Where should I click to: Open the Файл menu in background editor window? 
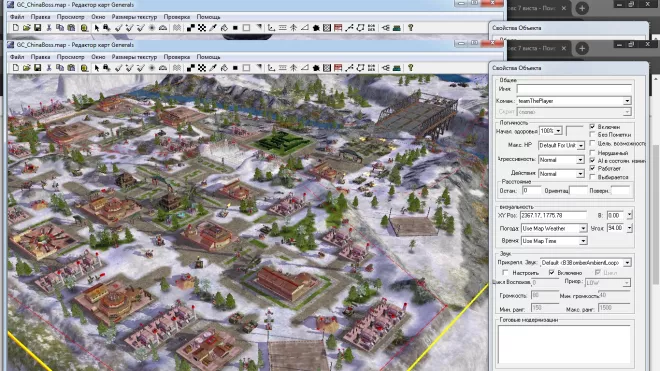17,17
